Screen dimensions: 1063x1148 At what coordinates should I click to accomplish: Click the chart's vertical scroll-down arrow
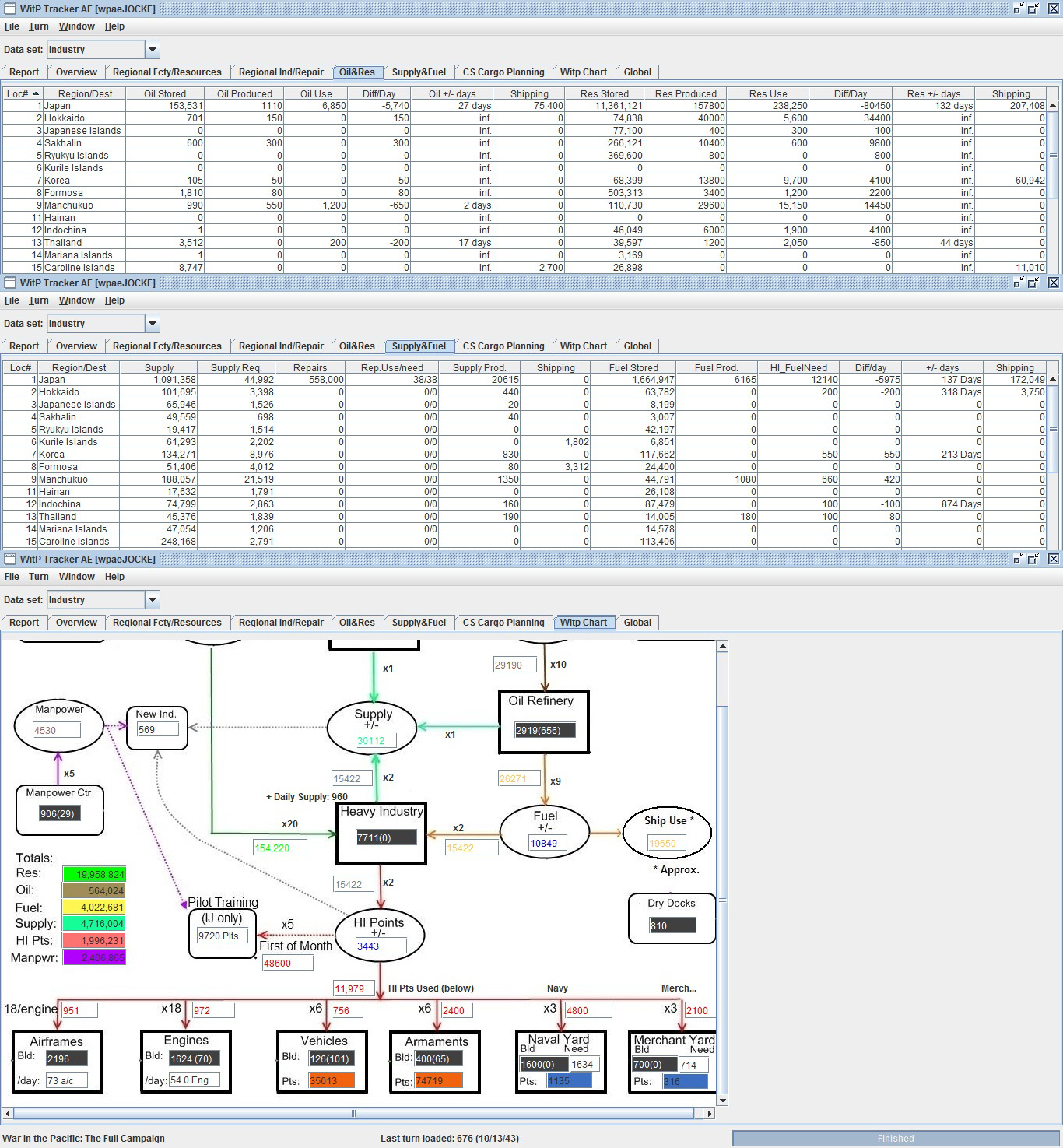pyautogui.click(x=722, y=1100)
